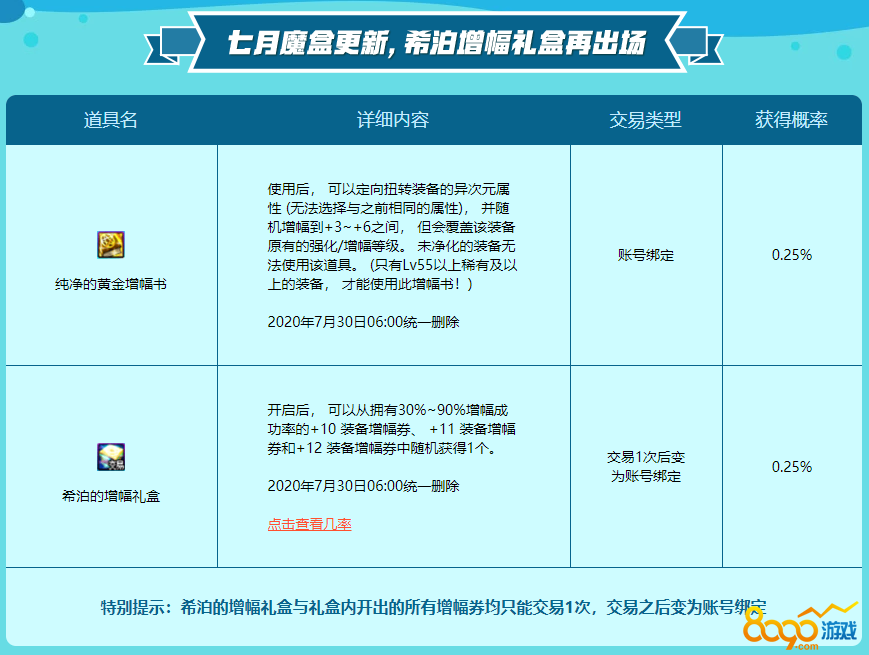
Task: Select the 详细内容 column header
Action: click(393, 120)
